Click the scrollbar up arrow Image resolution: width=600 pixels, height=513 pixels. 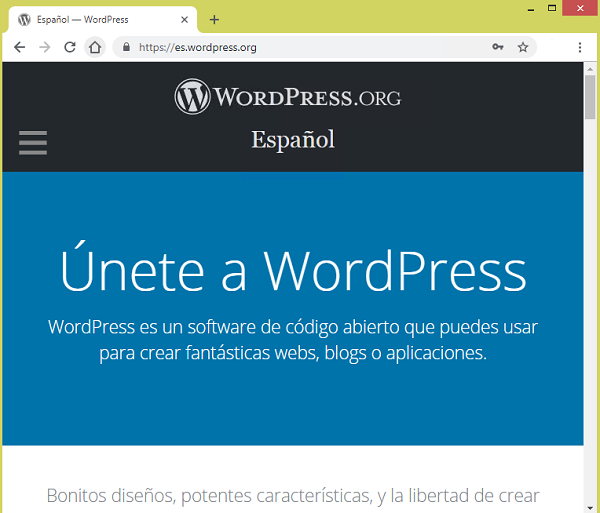591,68
